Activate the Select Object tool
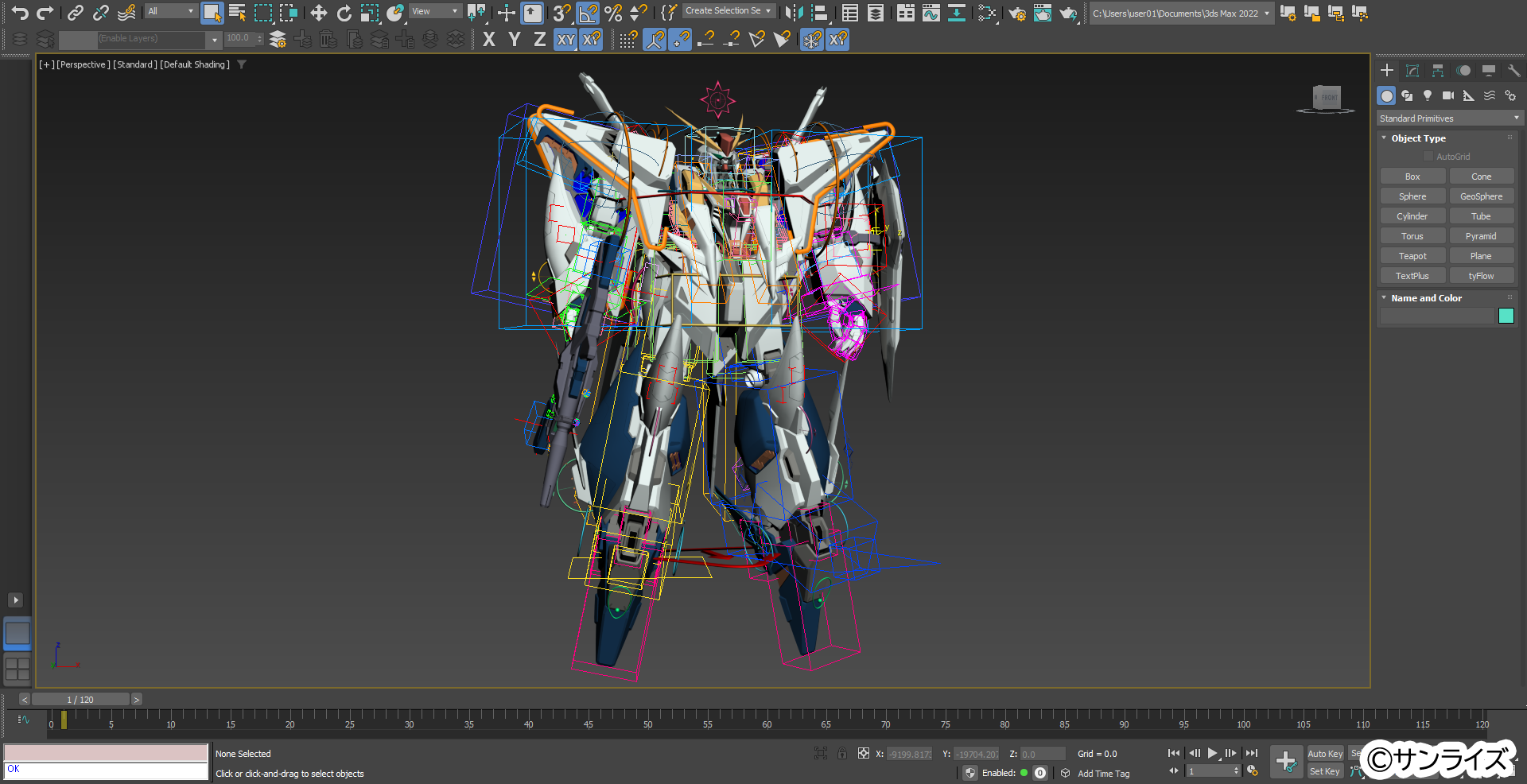The width and height of the screenshot is (1527, 784). point(212,13)
